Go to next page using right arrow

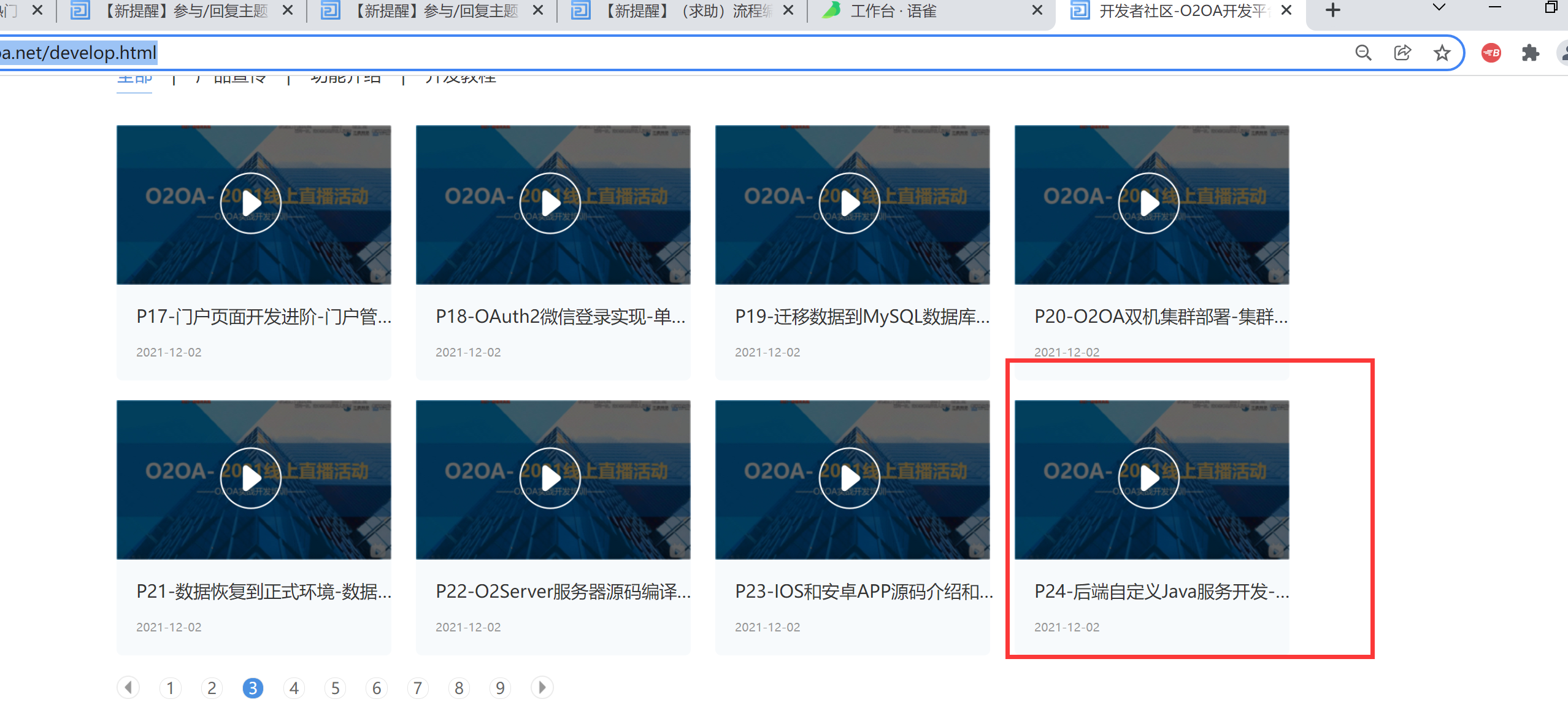coord(542,687)
